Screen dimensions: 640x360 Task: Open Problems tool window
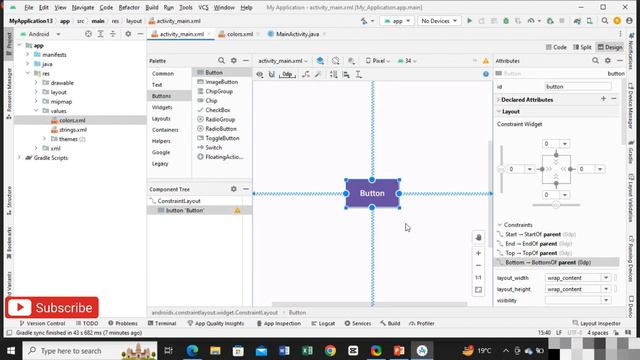click(x=123, y=323)
